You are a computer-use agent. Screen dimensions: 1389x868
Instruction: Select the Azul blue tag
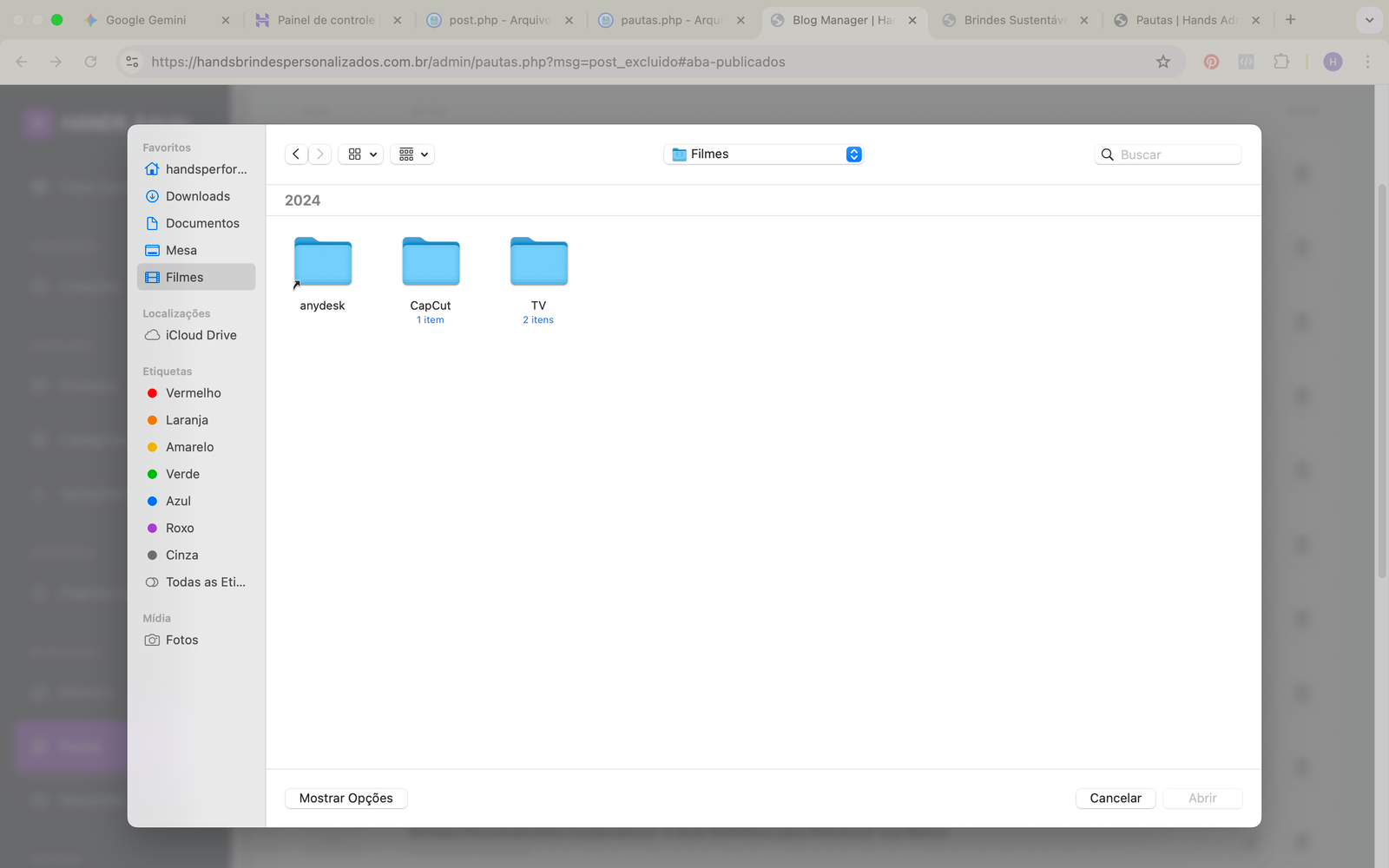coord(178,501)
